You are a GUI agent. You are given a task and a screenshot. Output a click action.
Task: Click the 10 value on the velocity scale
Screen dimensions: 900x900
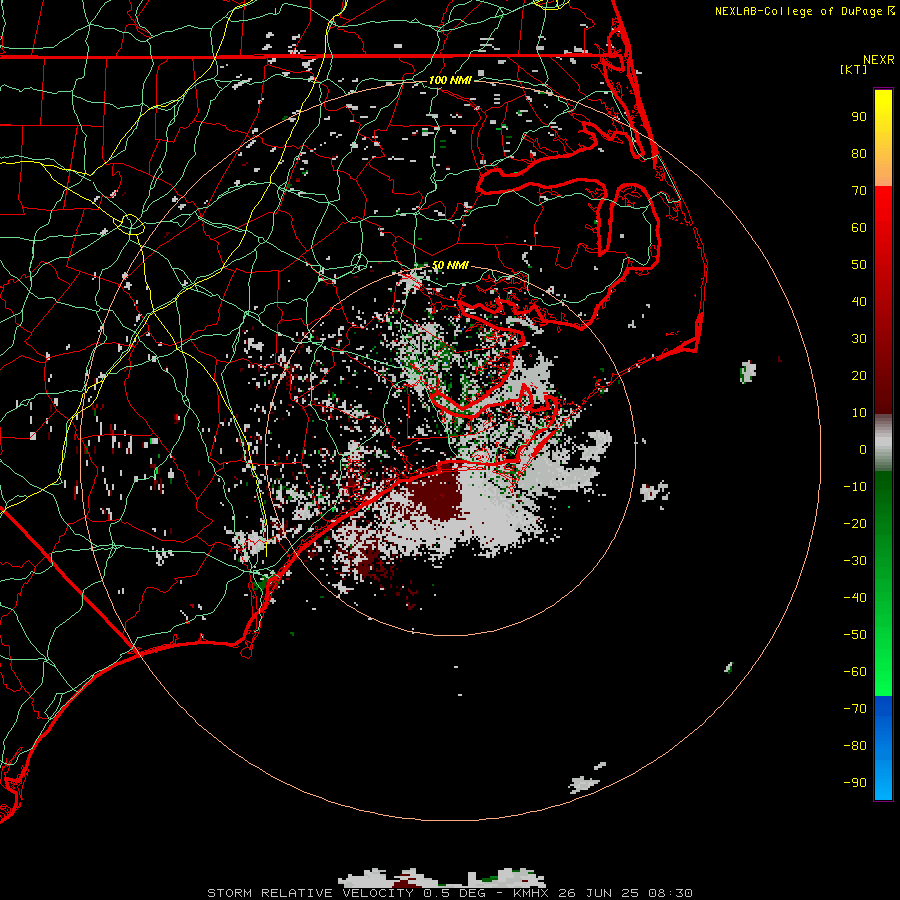(859, 413)
